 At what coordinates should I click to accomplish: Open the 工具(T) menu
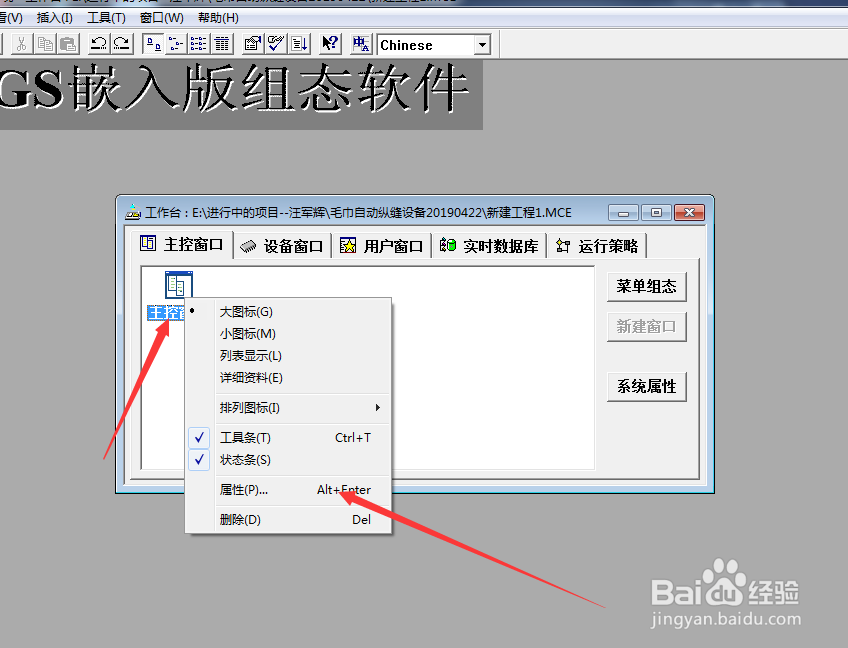pyautogui.click(x=107, y=18)
